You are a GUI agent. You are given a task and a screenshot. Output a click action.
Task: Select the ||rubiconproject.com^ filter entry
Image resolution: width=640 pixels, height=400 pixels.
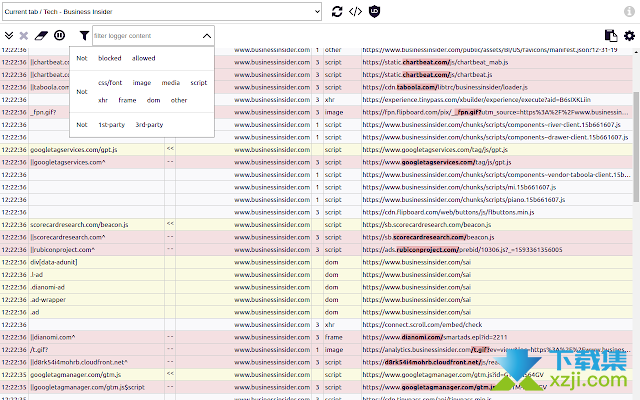coord(62,250)
